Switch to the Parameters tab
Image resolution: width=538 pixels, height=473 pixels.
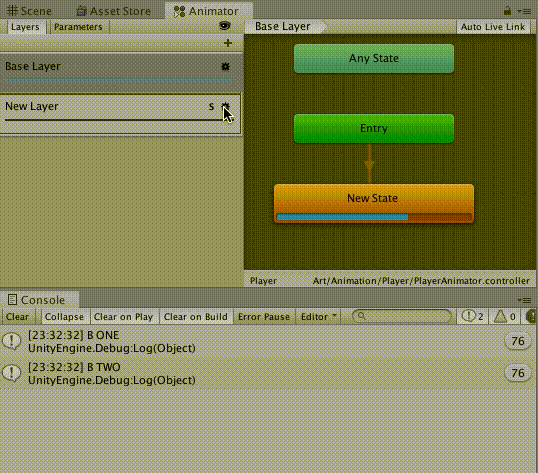pyautogui.click(x=78, y=27)
